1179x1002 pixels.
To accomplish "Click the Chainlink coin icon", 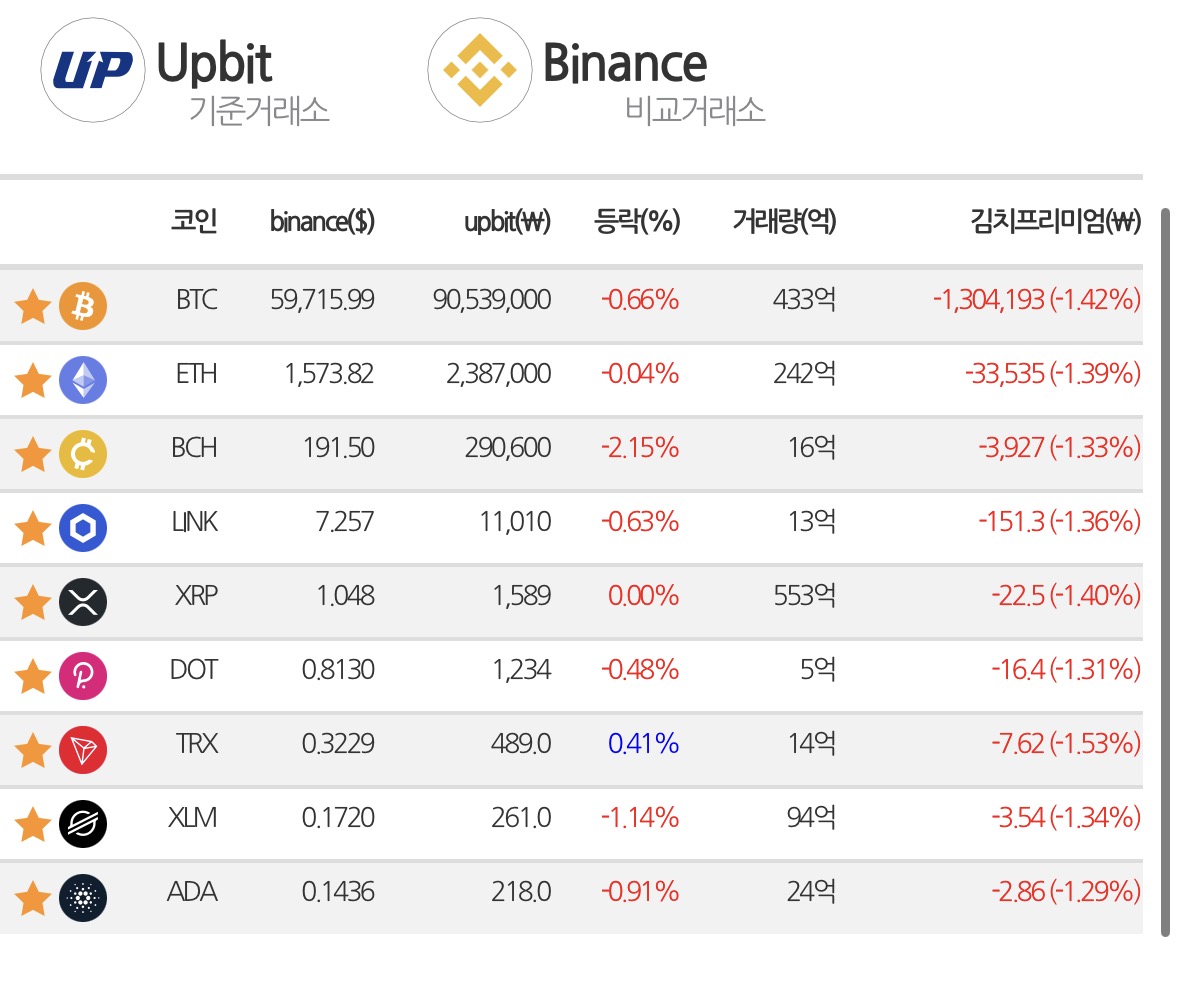I will tap(83, 528).
